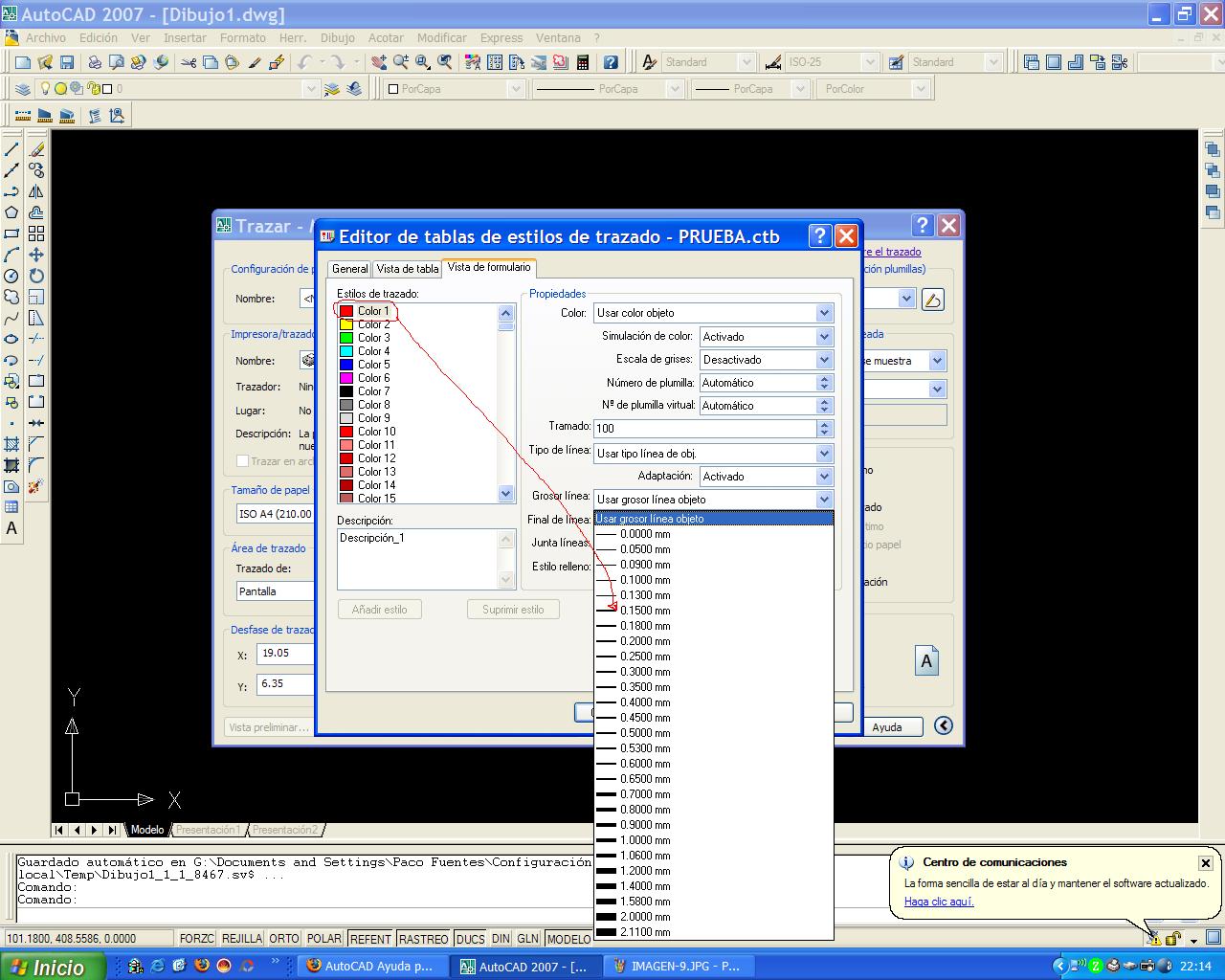Open the ISO-25 dimension style dropdown
This screenshot has height=980, width=1225.
pyautogui.click(x=870, y=62)
